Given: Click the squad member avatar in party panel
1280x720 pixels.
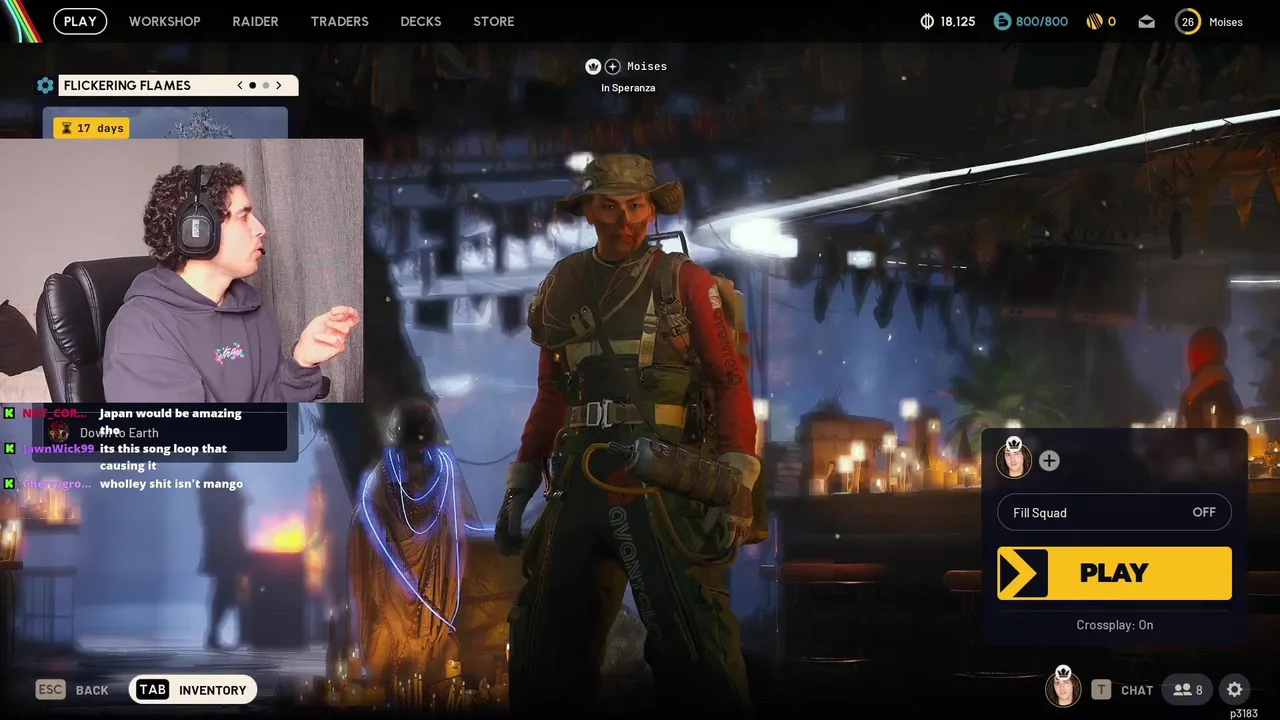Looking at the screenshot, I should 1013,460.
